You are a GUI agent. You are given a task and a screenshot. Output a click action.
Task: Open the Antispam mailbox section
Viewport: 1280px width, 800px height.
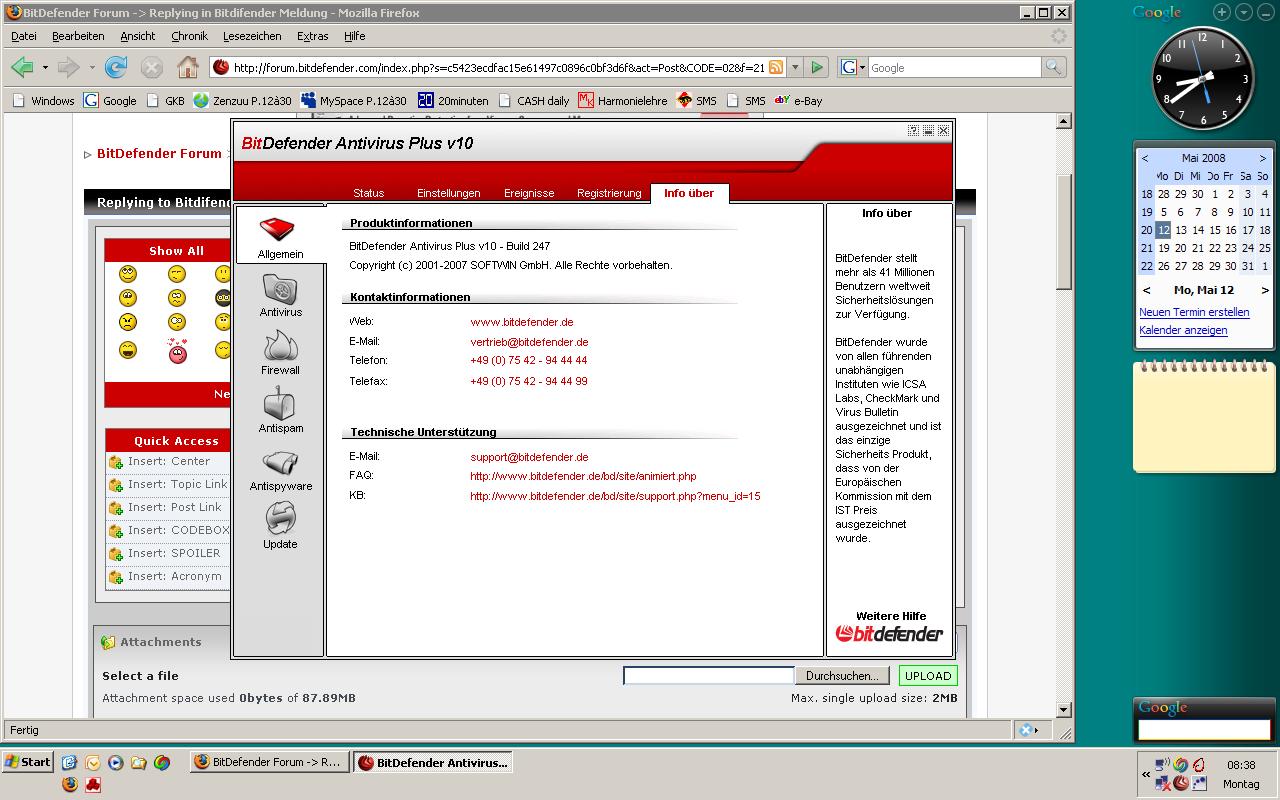[x=280, y=412]
